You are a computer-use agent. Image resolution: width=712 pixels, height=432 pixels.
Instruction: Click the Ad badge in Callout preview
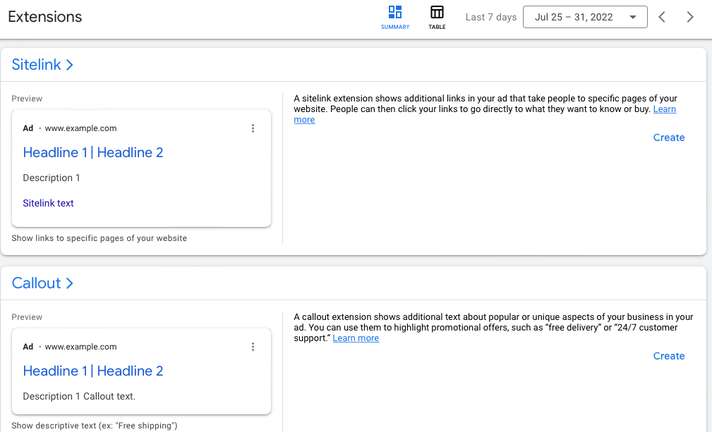(28, 347)
